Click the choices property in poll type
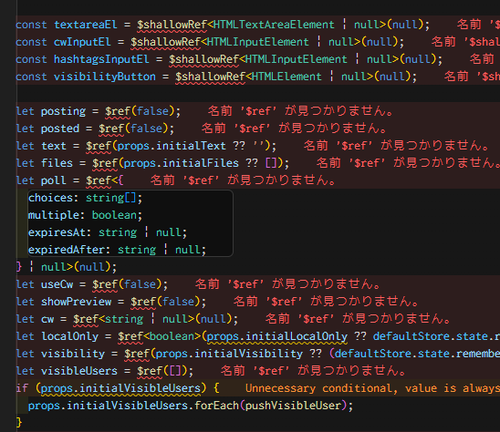Image resolution: width=500 pixels, height=432 pixels. (50, 198)
